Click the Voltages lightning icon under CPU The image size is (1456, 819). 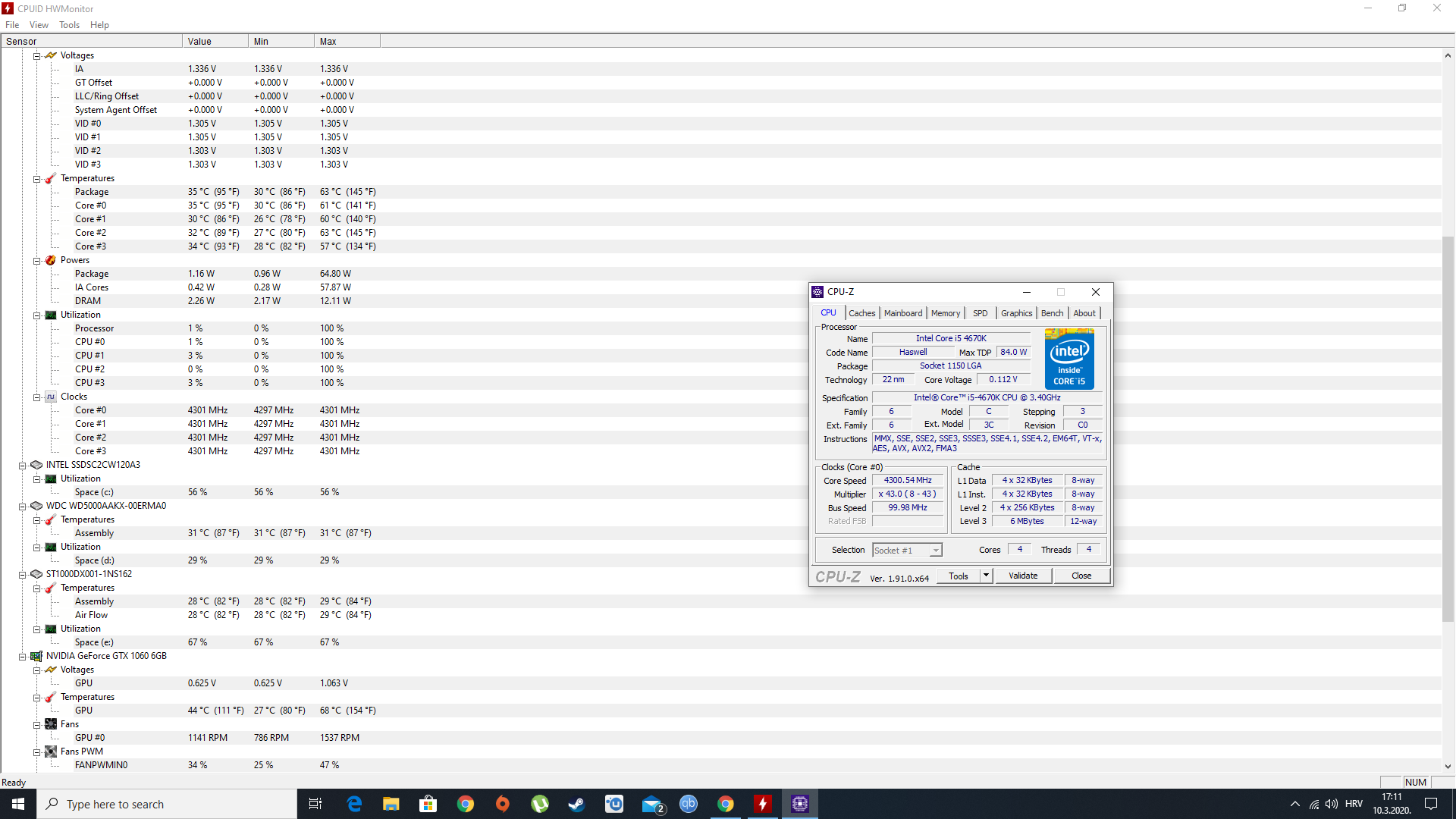51,55
